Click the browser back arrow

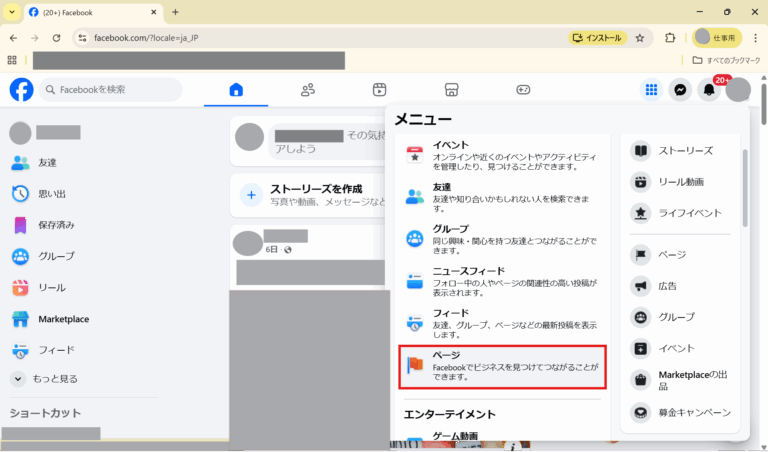coord(13,38)
